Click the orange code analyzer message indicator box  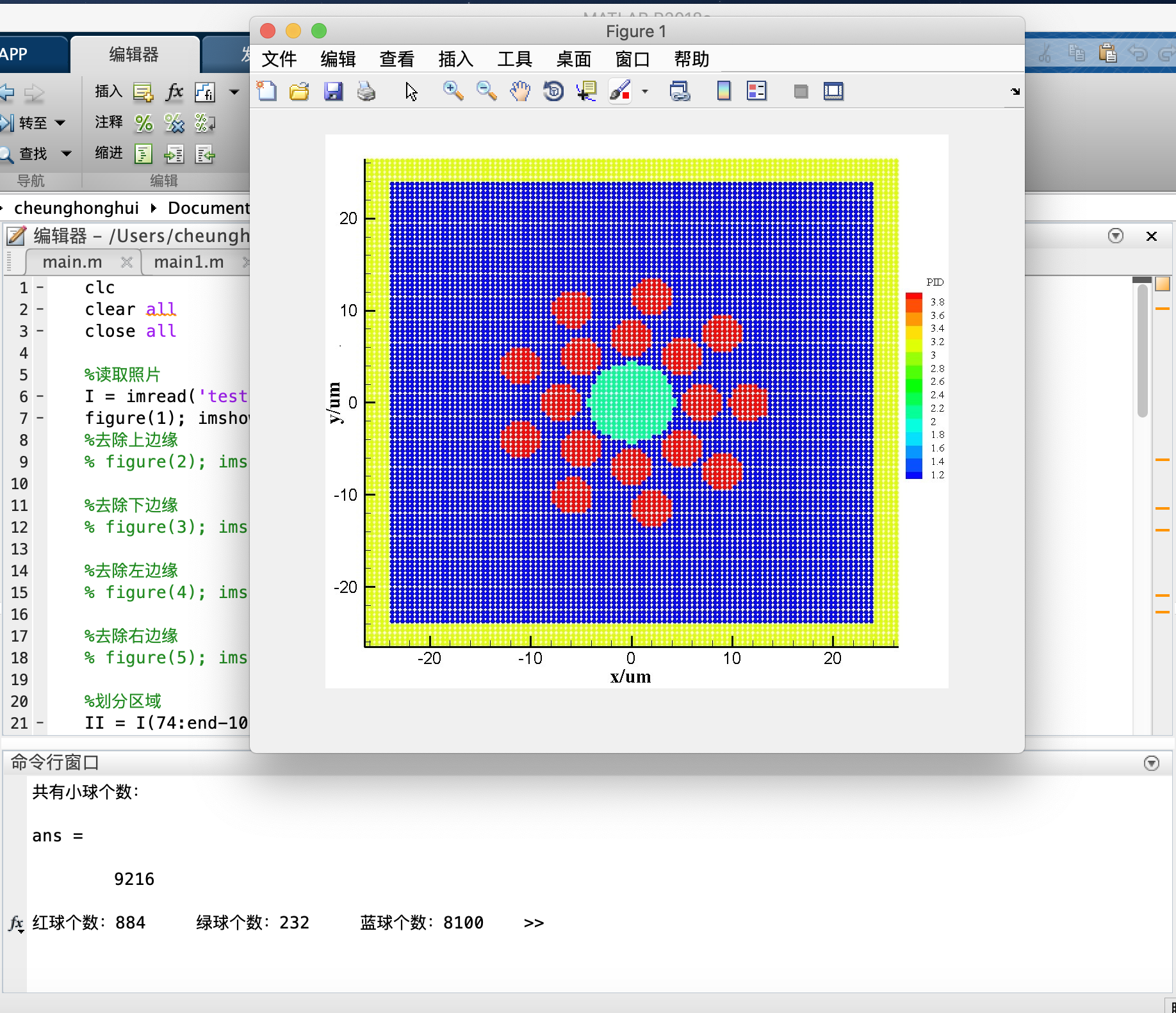pos(1163,284)
